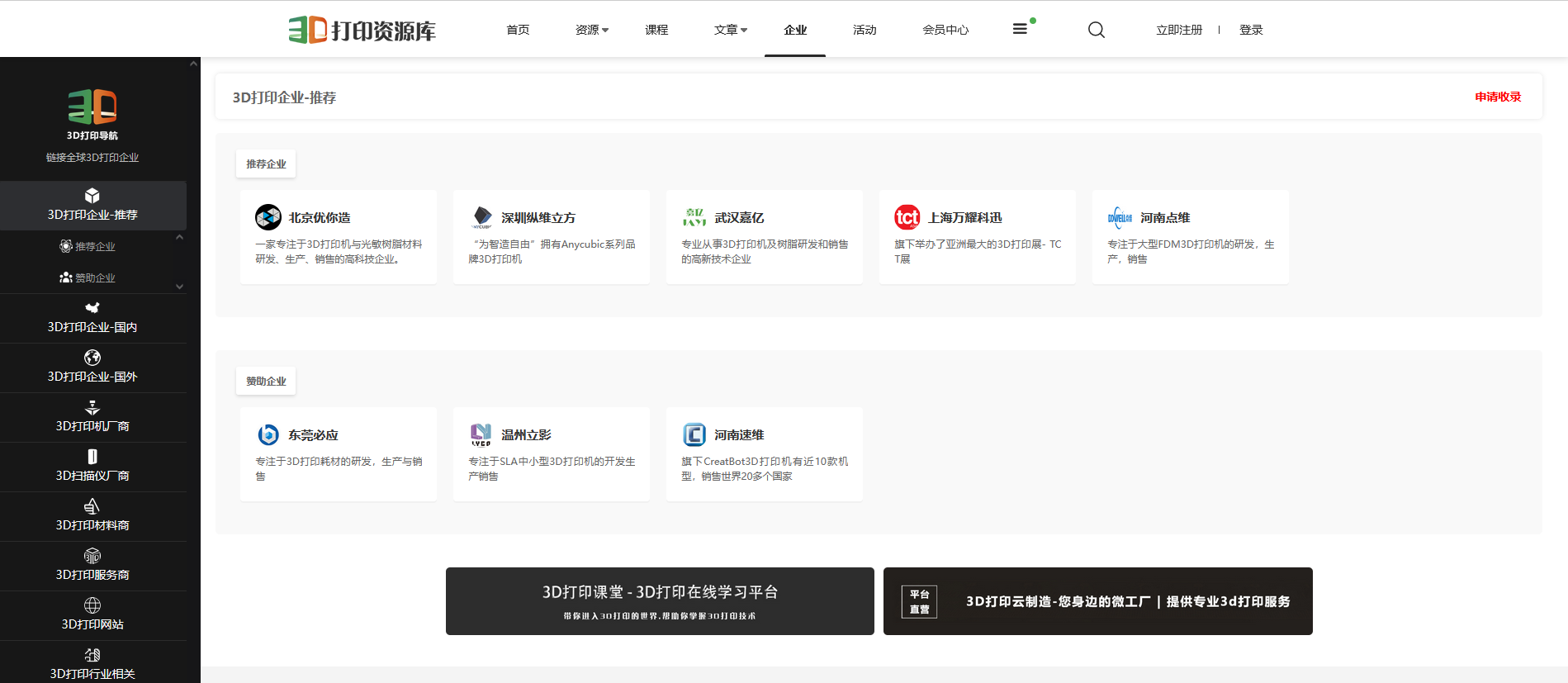Click the 河南速维 company logo
Viewport: 1568px width, 683px height.
tap(694, 434)
